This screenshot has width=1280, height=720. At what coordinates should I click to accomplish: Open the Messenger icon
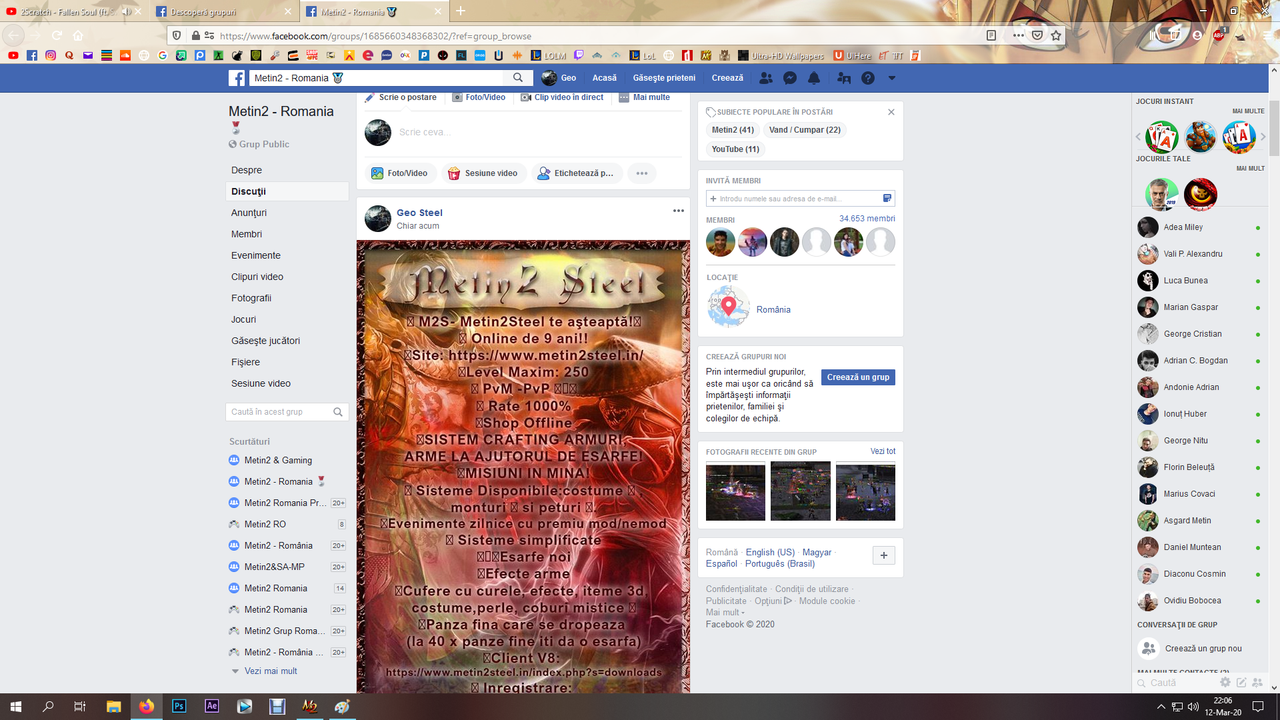click(790, 78)
